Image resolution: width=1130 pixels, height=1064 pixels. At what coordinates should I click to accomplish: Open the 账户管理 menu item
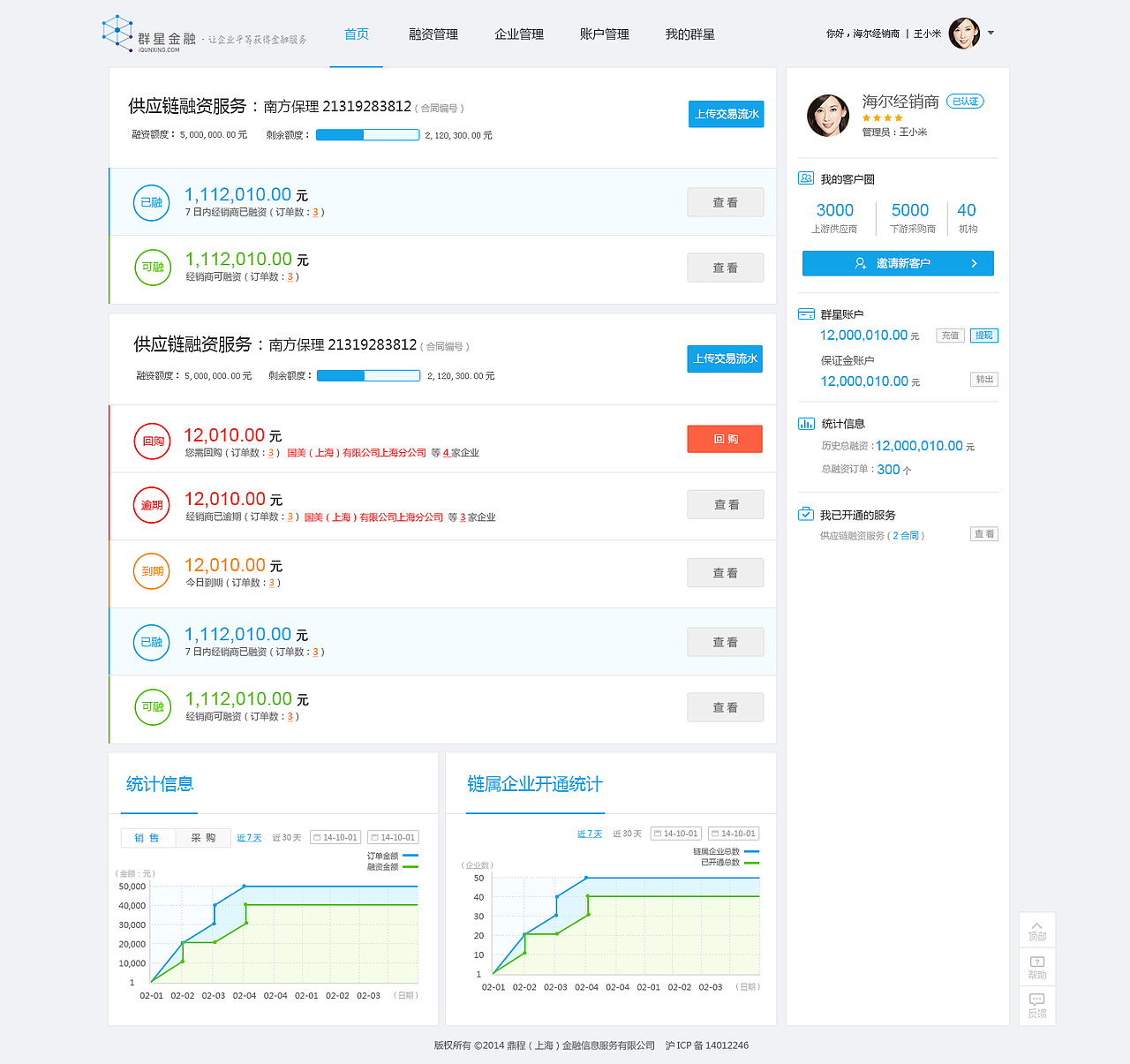tap(604, 34)
